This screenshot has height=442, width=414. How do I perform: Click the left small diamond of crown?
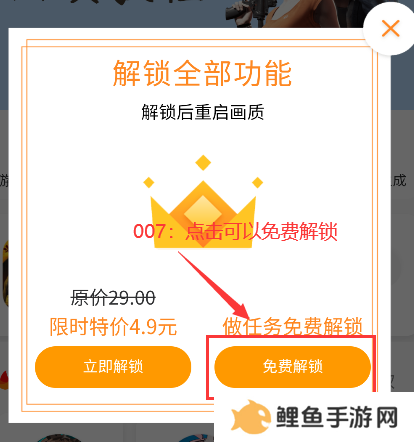[x=149, y=182]
